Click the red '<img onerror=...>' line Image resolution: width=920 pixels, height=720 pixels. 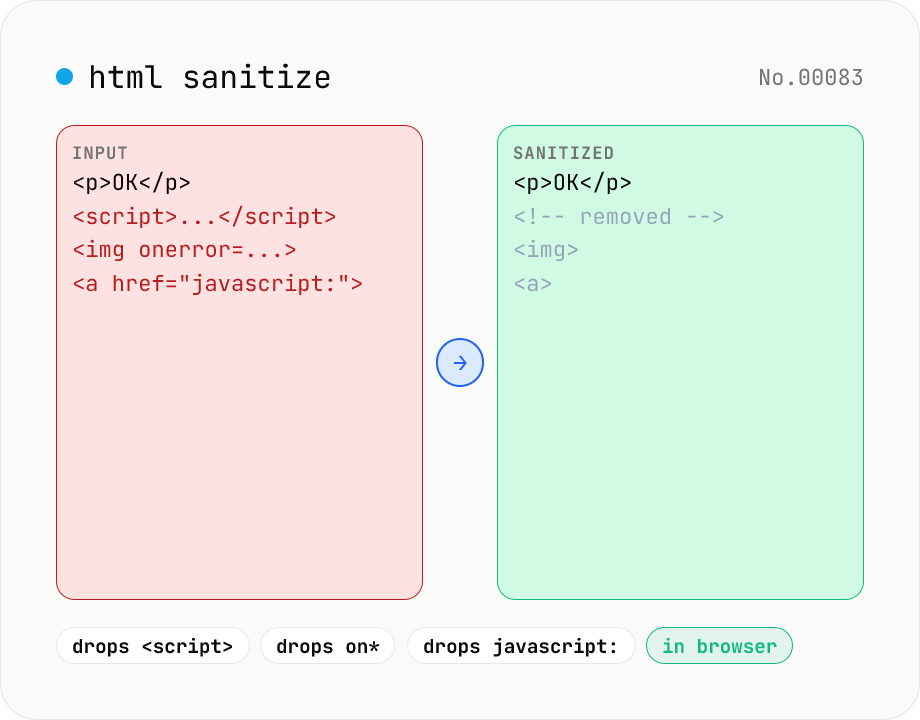tap(184, 250)
